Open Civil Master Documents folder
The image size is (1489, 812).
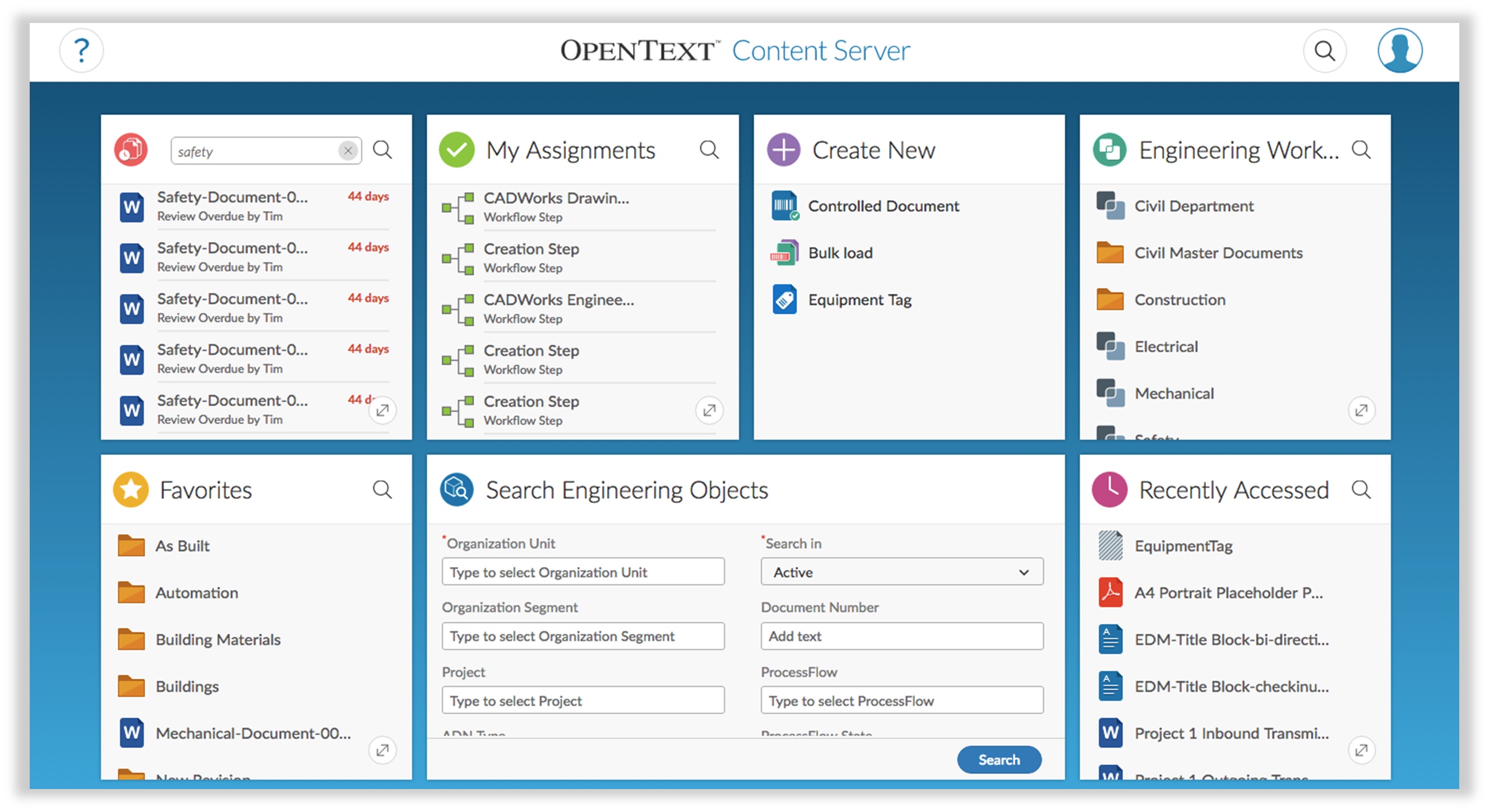coord(1218,253)
